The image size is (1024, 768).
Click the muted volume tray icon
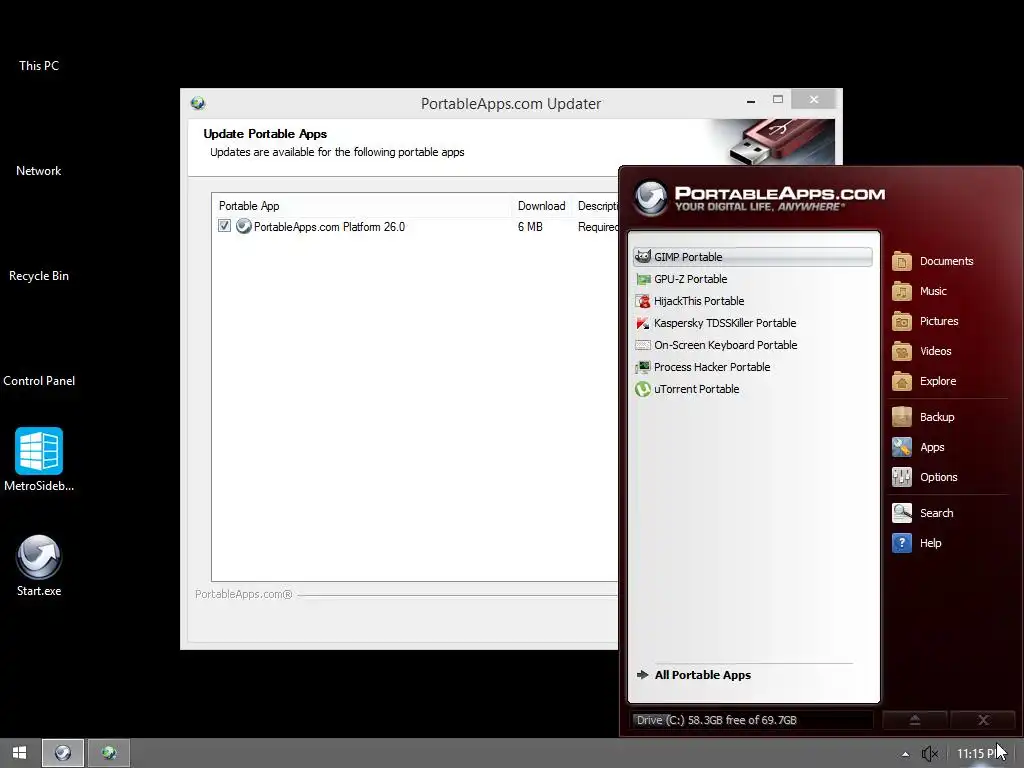tap(930, 754)
